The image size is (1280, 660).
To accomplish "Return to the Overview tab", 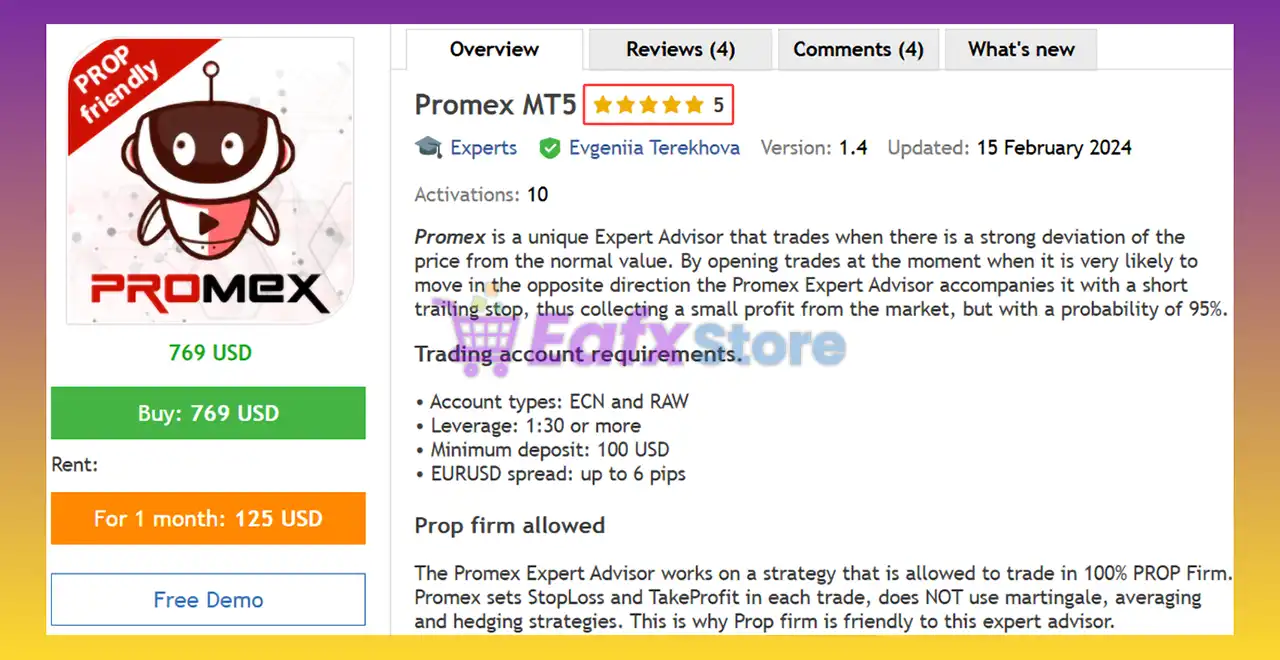I will coord(494,49).
